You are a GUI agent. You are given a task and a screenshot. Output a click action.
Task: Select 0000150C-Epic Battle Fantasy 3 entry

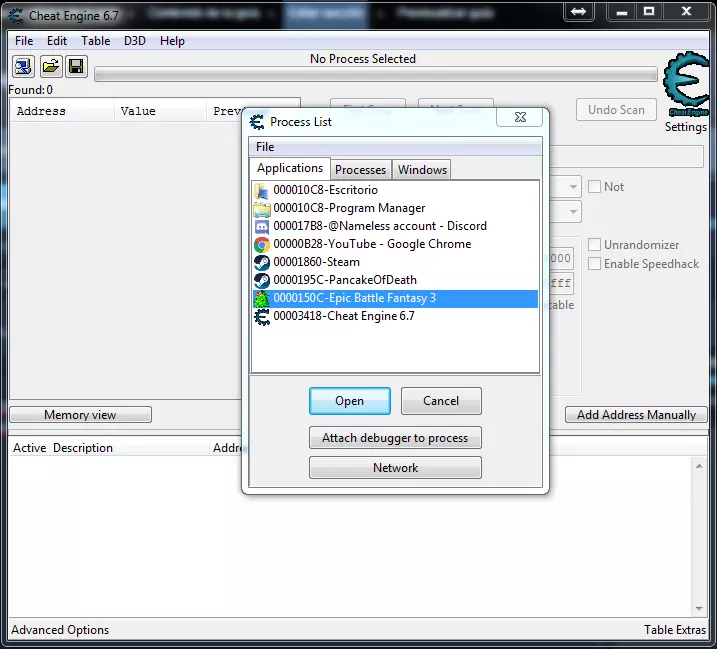[395, 299]
